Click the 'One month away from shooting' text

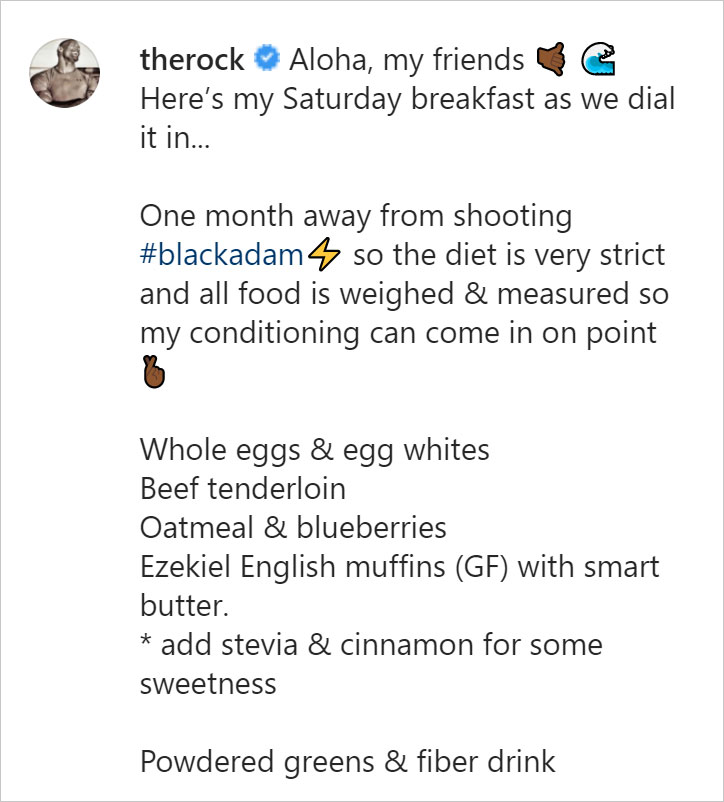pyautogui.click(x=358, y=215)
